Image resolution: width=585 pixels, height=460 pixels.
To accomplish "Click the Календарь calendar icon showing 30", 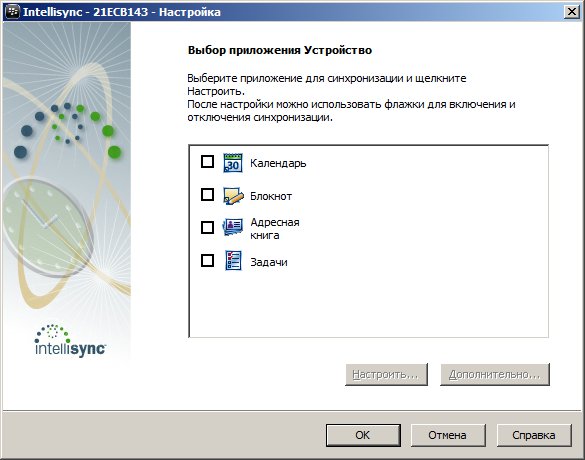I will pos(233,163).
